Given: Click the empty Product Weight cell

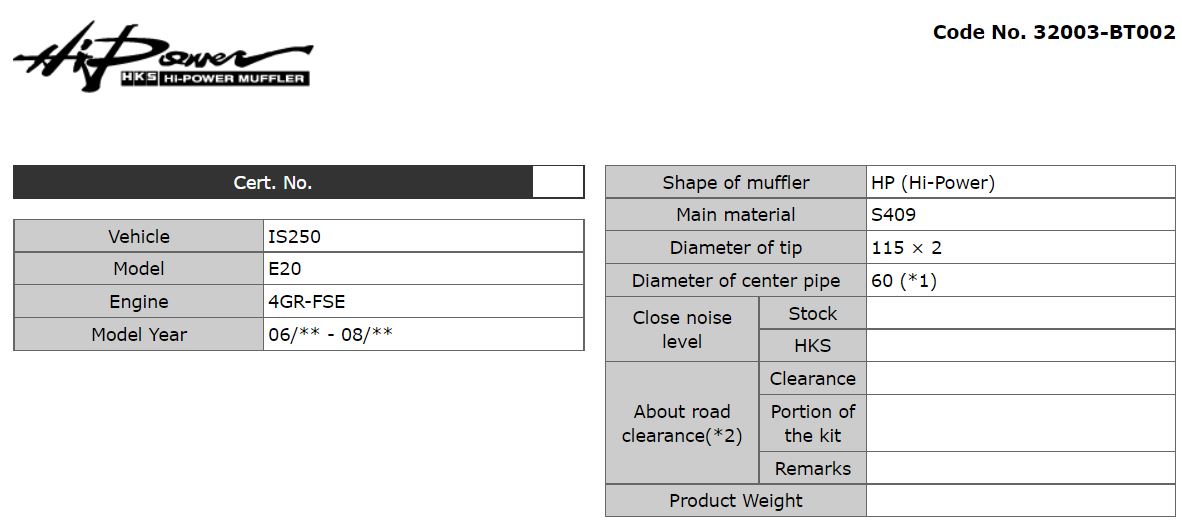Looking at the screenshot, I should (x=1021, y=501).
